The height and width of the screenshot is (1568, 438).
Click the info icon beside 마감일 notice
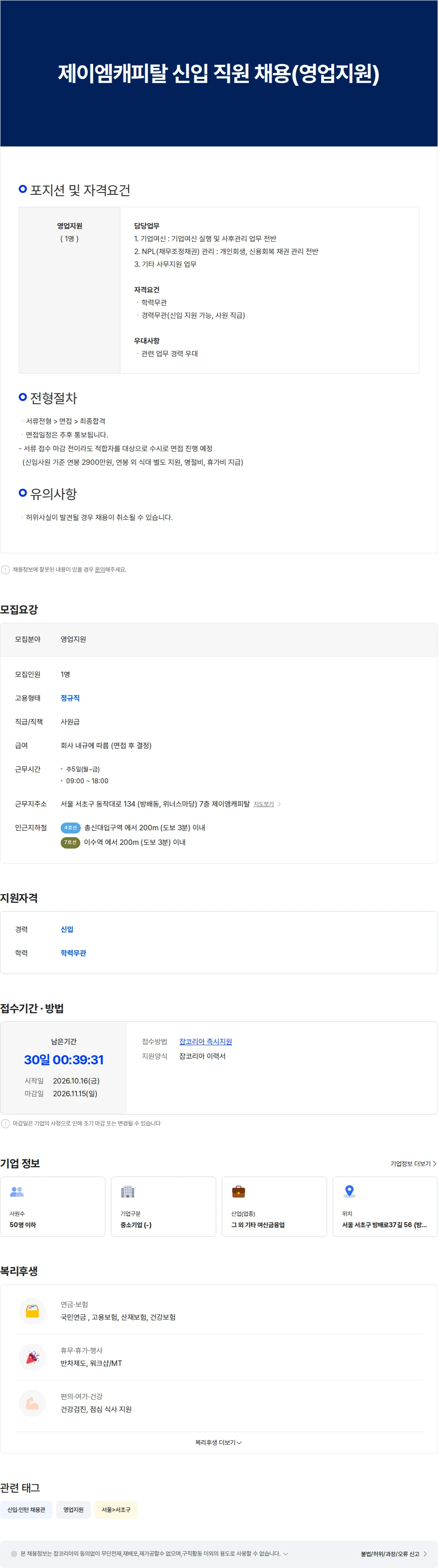point(5,1123)
